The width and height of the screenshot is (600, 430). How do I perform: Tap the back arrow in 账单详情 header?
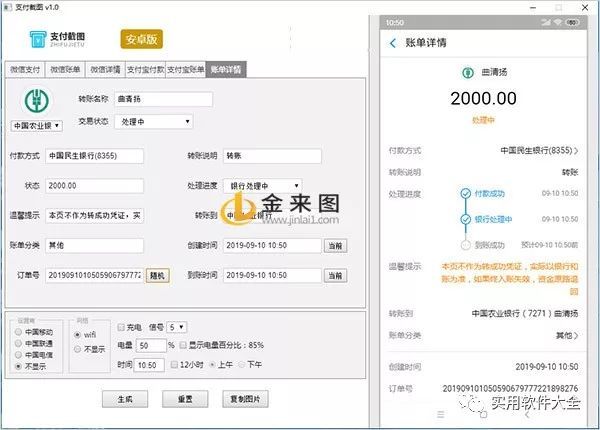[392, 43]
